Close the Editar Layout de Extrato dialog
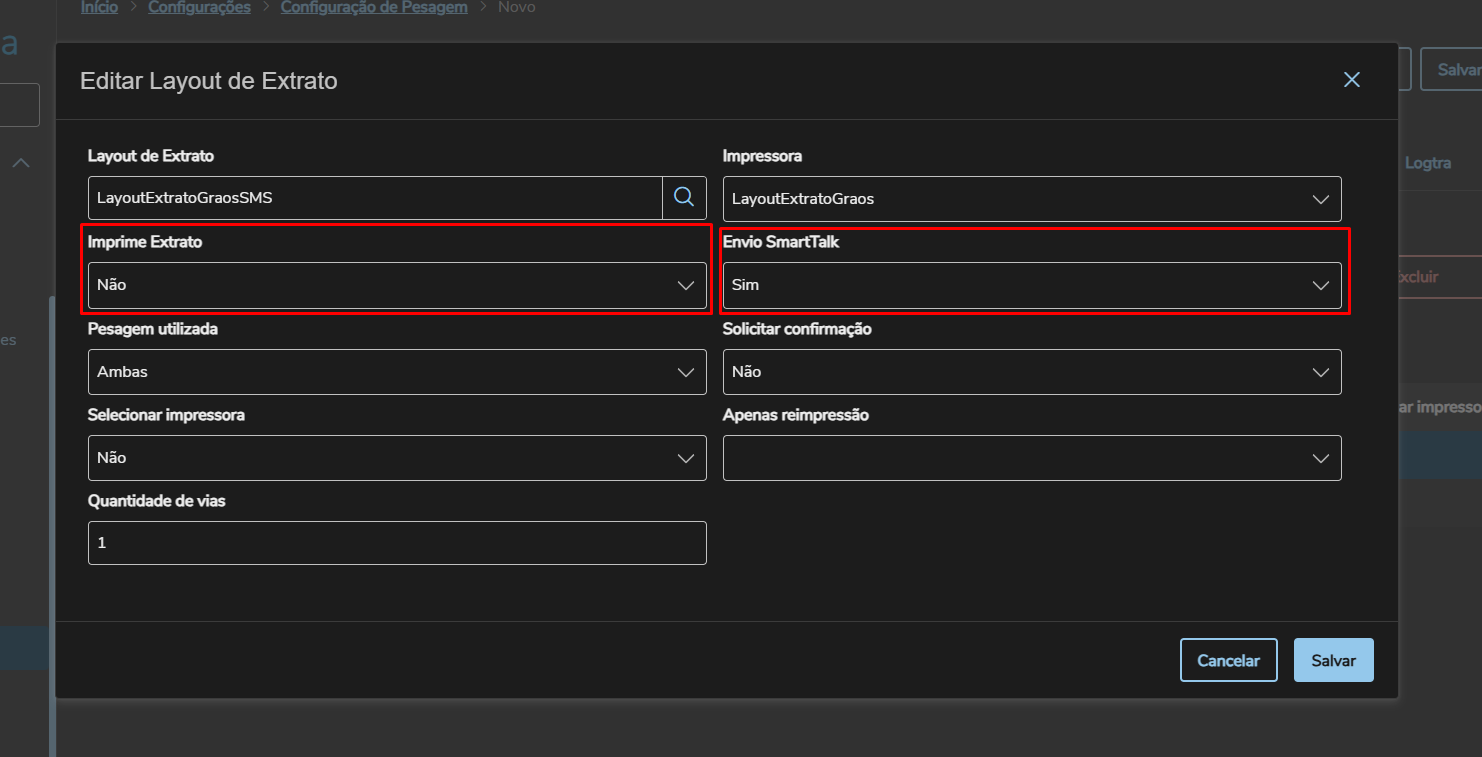Screen dimensions: 1482x757 tap(1352, 80)
